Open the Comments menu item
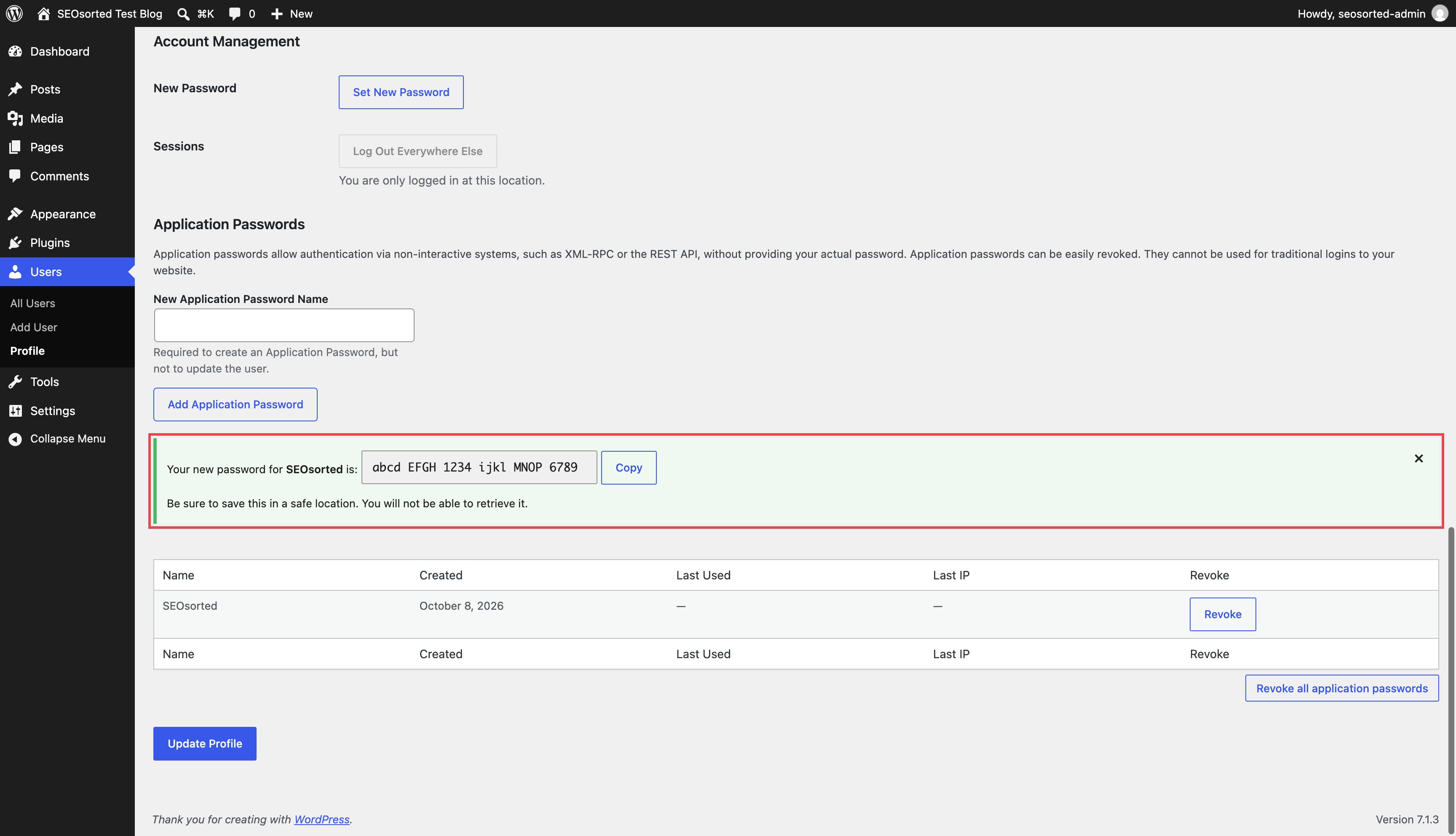The width and height of the screenshot is (1456, 836). [67, 176]
